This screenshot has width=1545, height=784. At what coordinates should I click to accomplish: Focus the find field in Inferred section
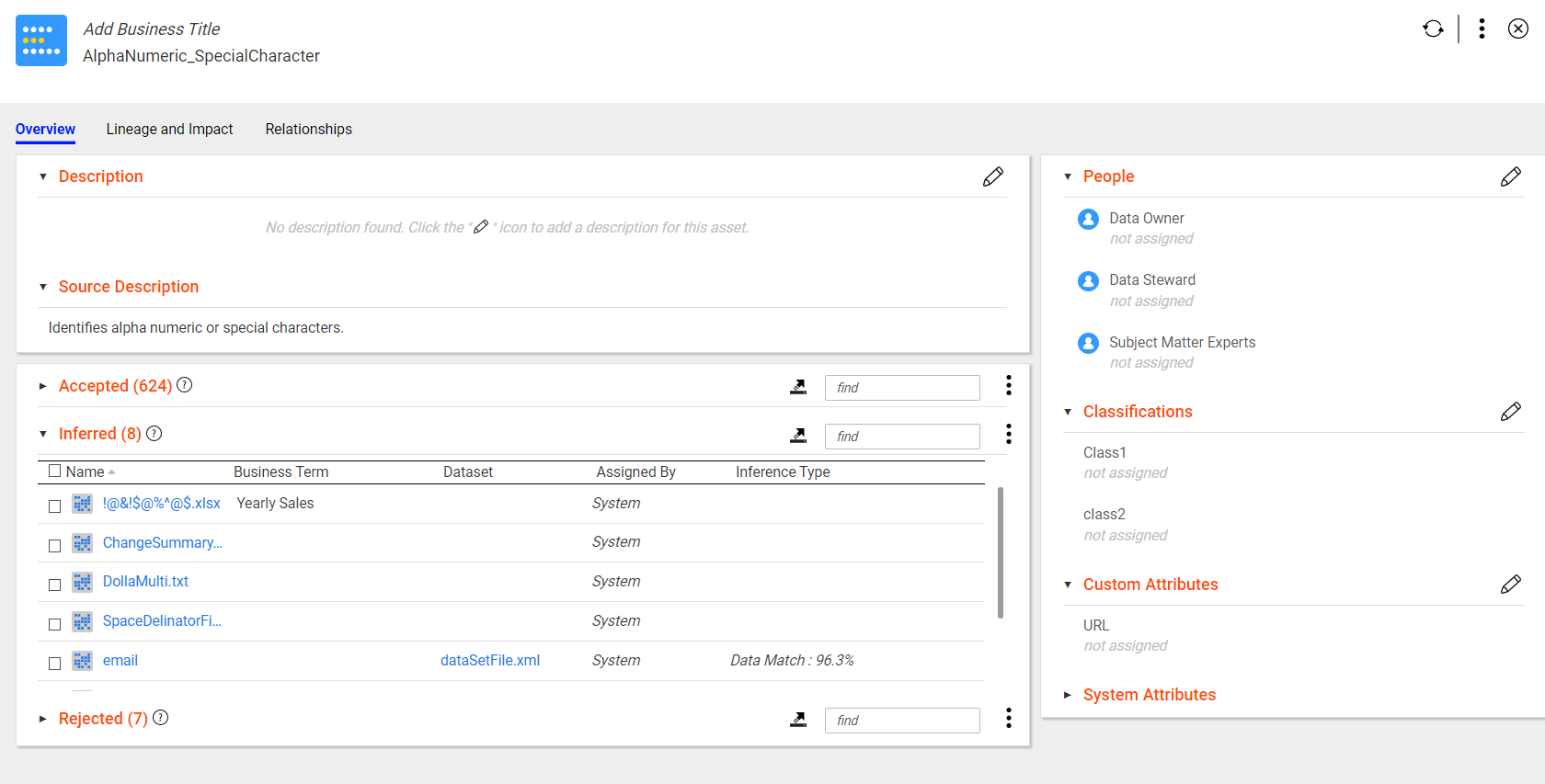pyautogui.click(x=902, y=437)
